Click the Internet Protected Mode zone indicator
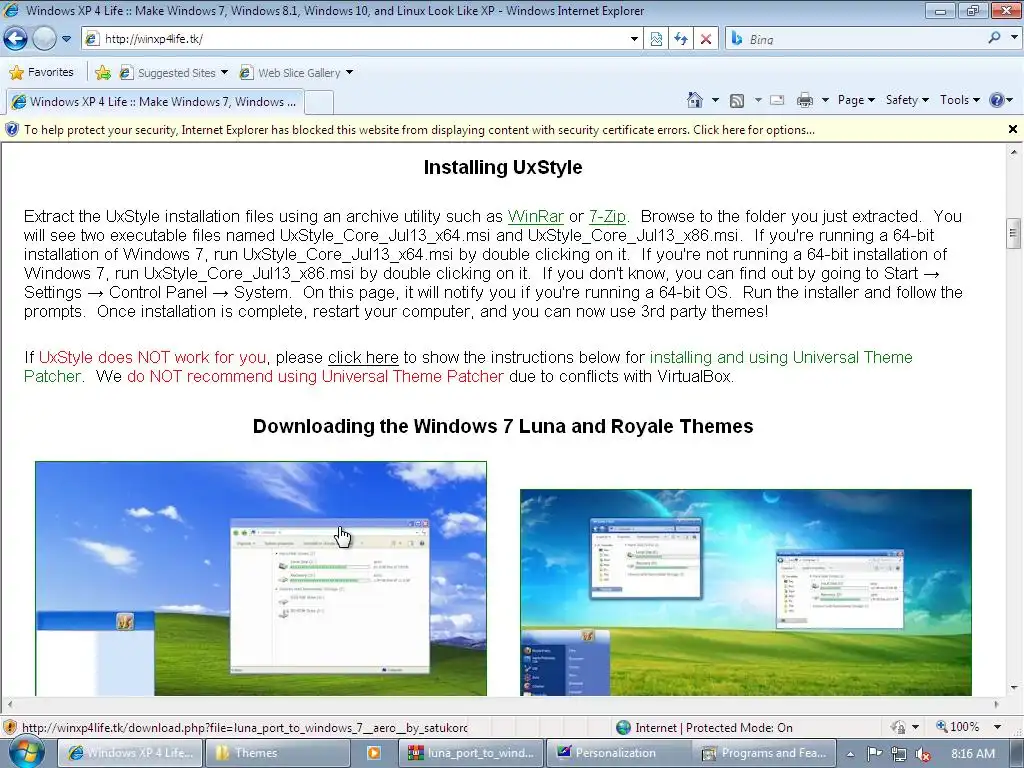The height and width of the screenshot is (768, 1024). [x=704, y=728]
